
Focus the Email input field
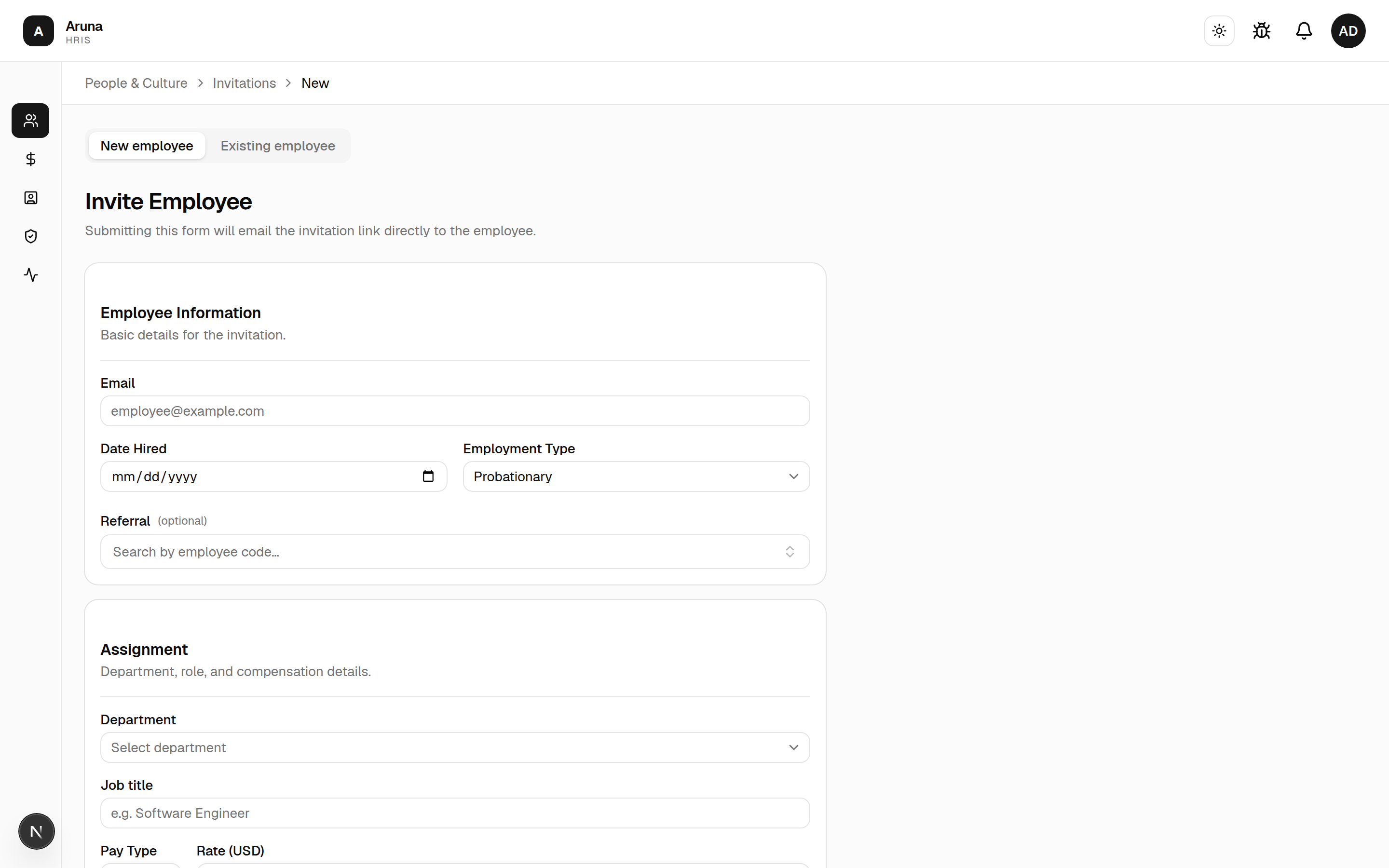point(455,411)
